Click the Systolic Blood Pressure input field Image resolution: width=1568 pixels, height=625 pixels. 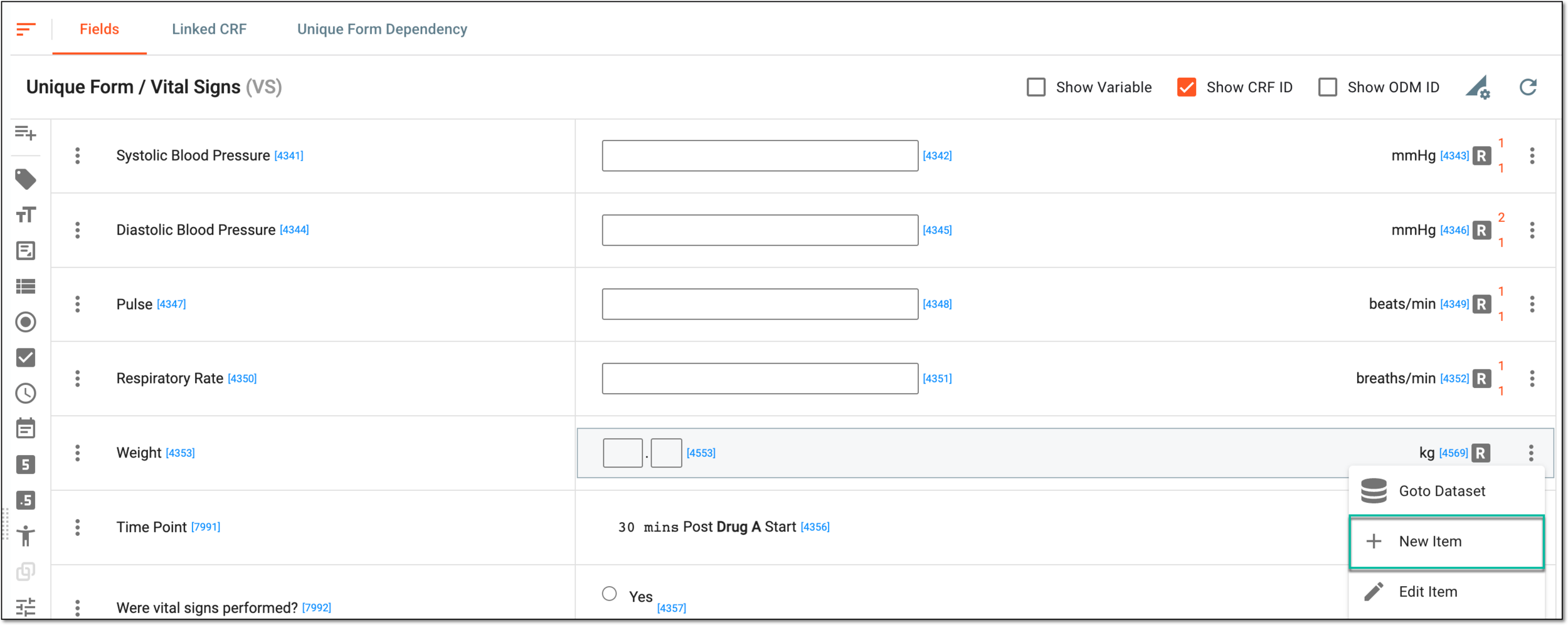coord(760,155)
